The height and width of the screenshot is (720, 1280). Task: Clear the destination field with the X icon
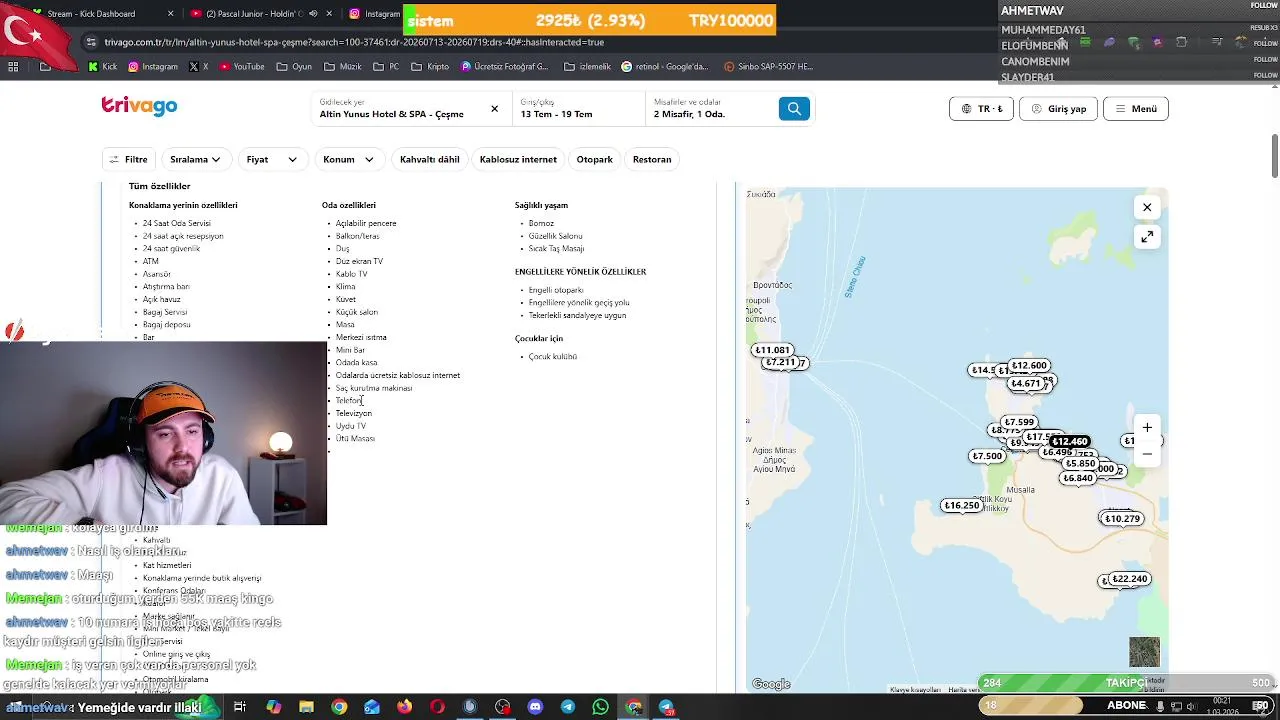(494, 109)
